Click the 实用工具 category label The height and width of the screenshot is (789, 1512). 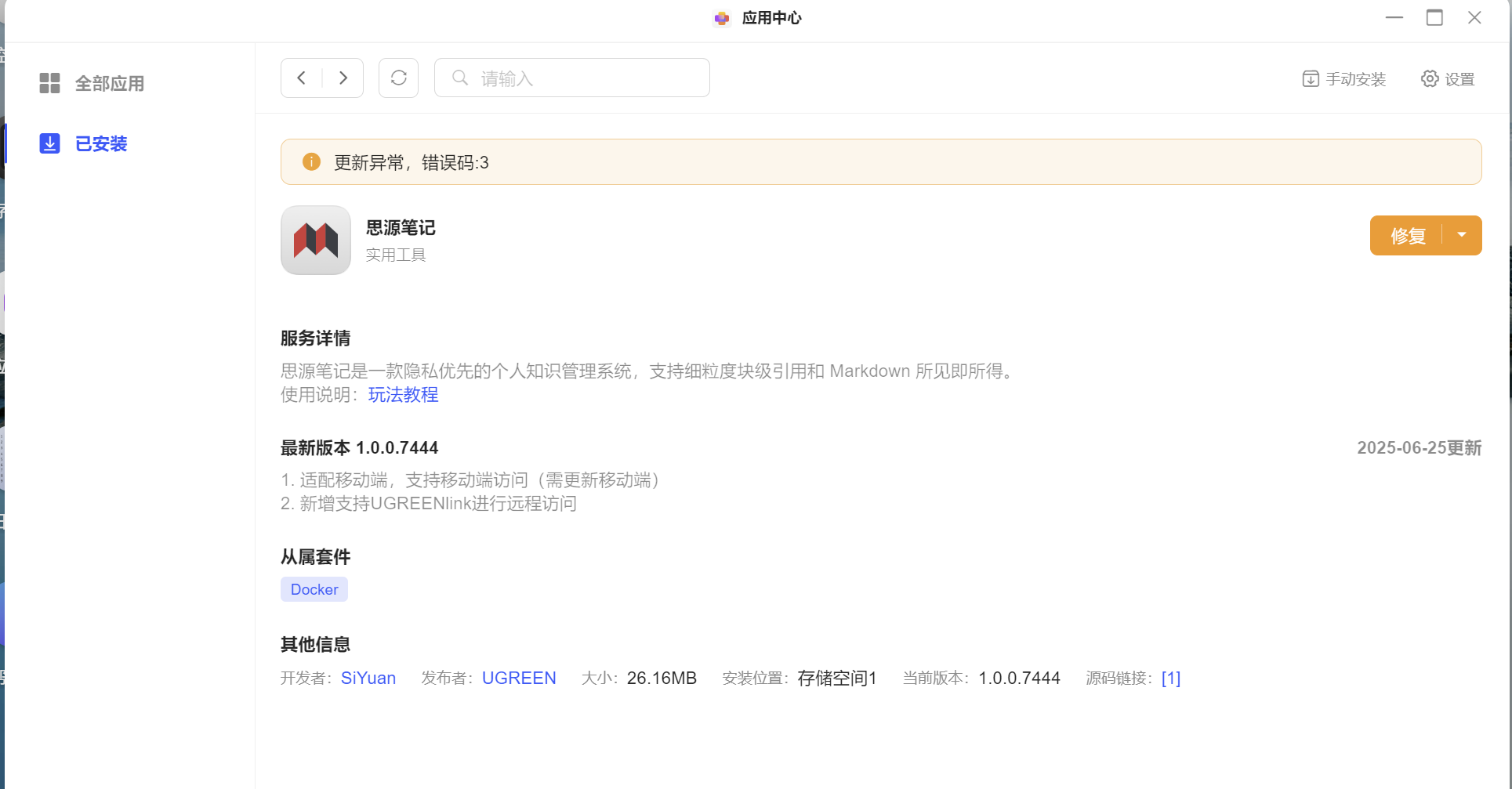click(x=396, y=255)
